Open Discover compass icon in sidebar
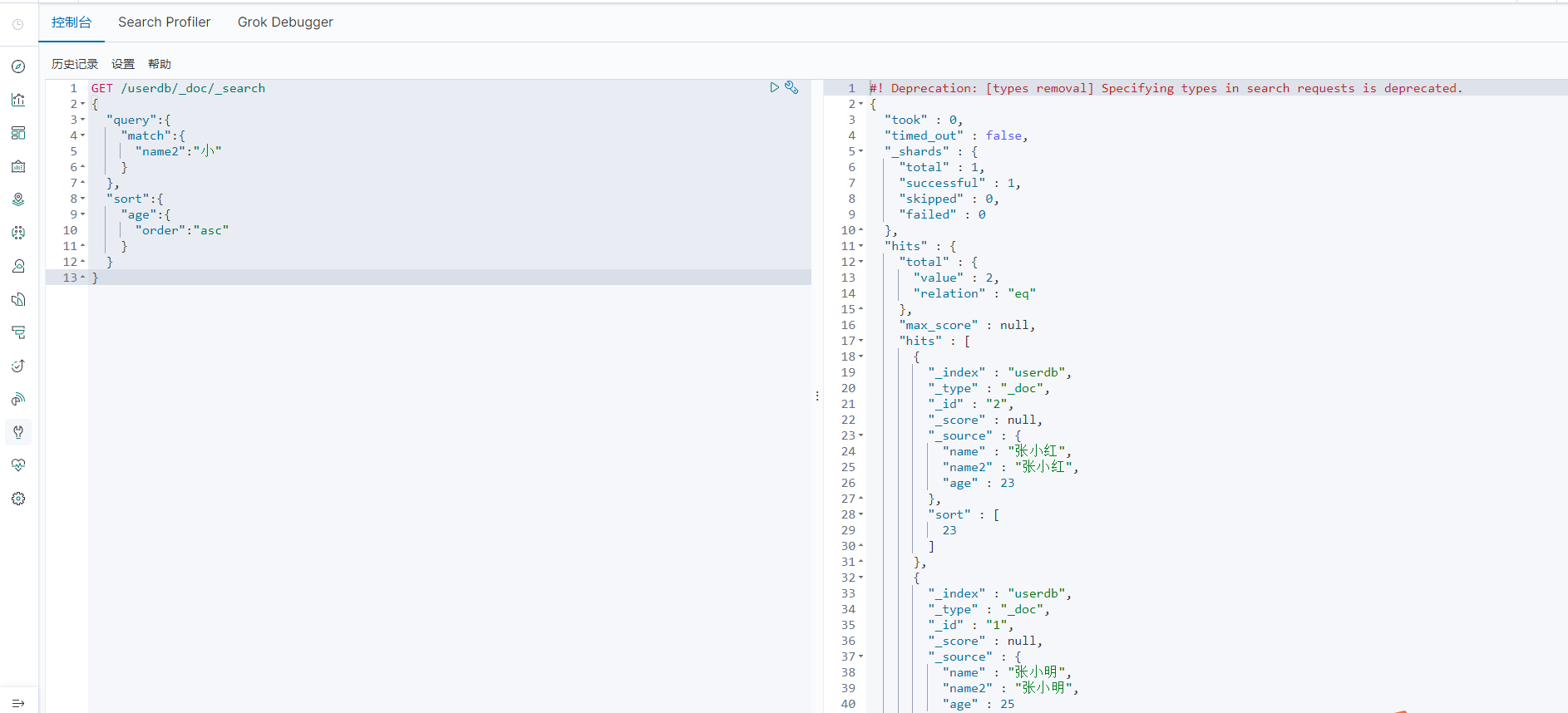1568x713 pixels. [x=18, y=66]
